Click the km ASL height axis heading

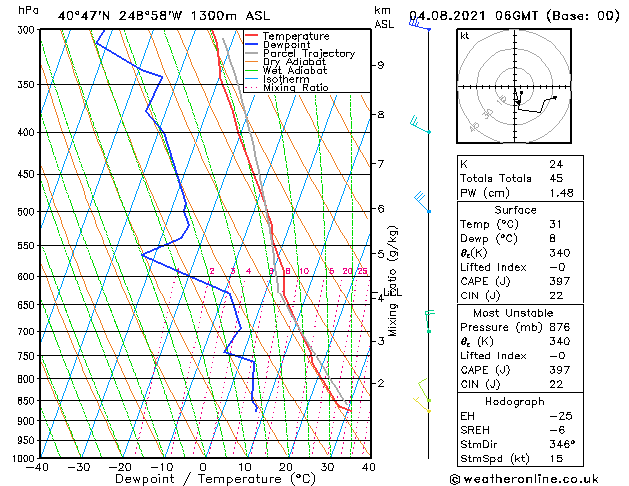pyautogui.click(x=384, y=17)
